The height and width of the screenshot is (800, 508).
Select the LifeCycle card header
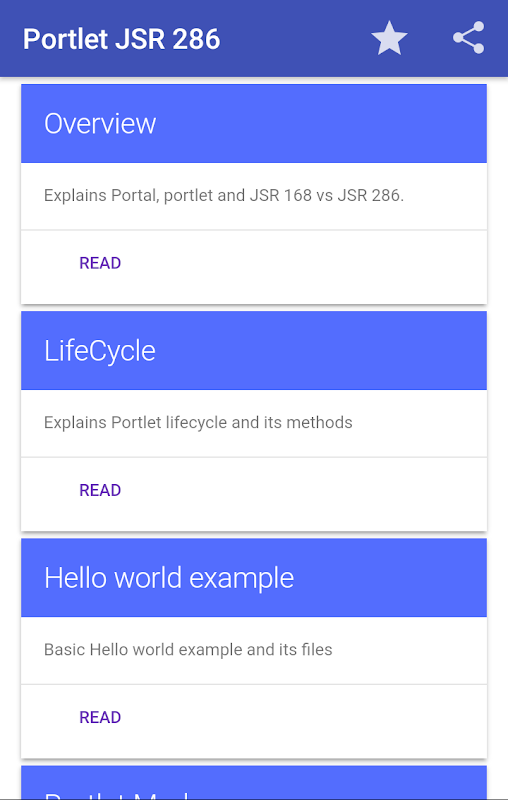click(254, 351)
